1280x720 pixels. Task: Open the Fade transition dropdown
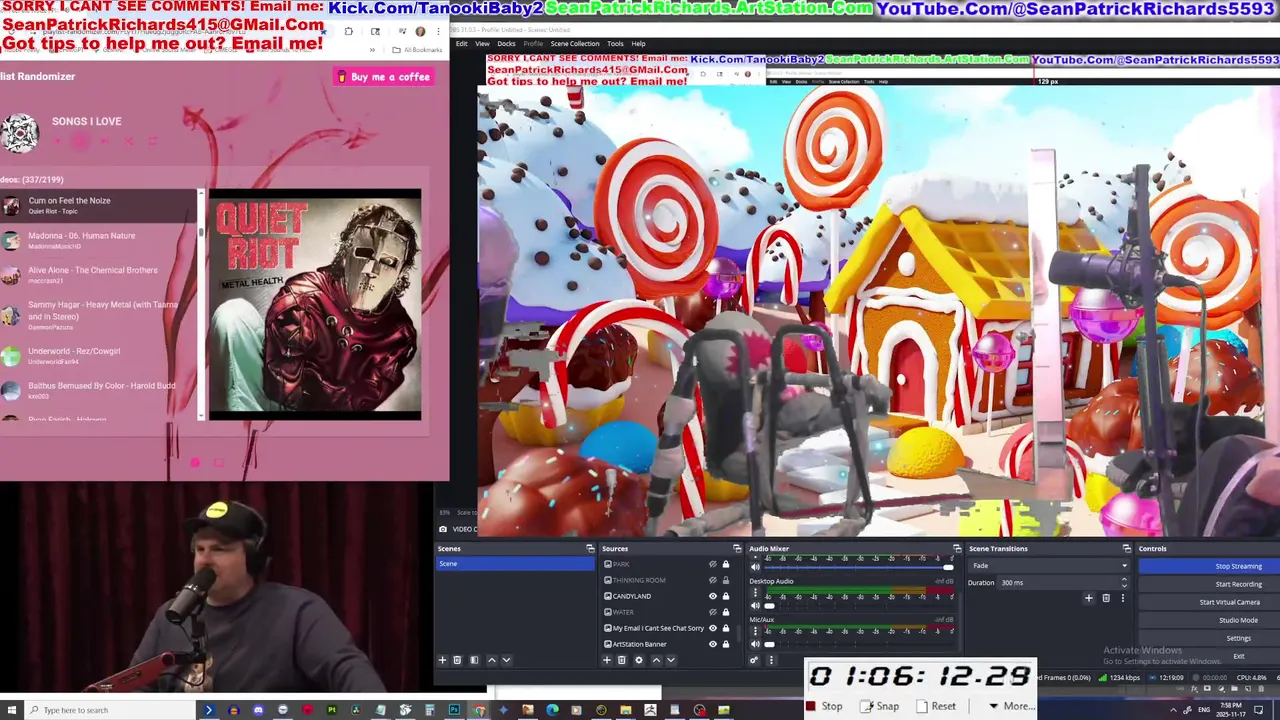click(1049, 566)
